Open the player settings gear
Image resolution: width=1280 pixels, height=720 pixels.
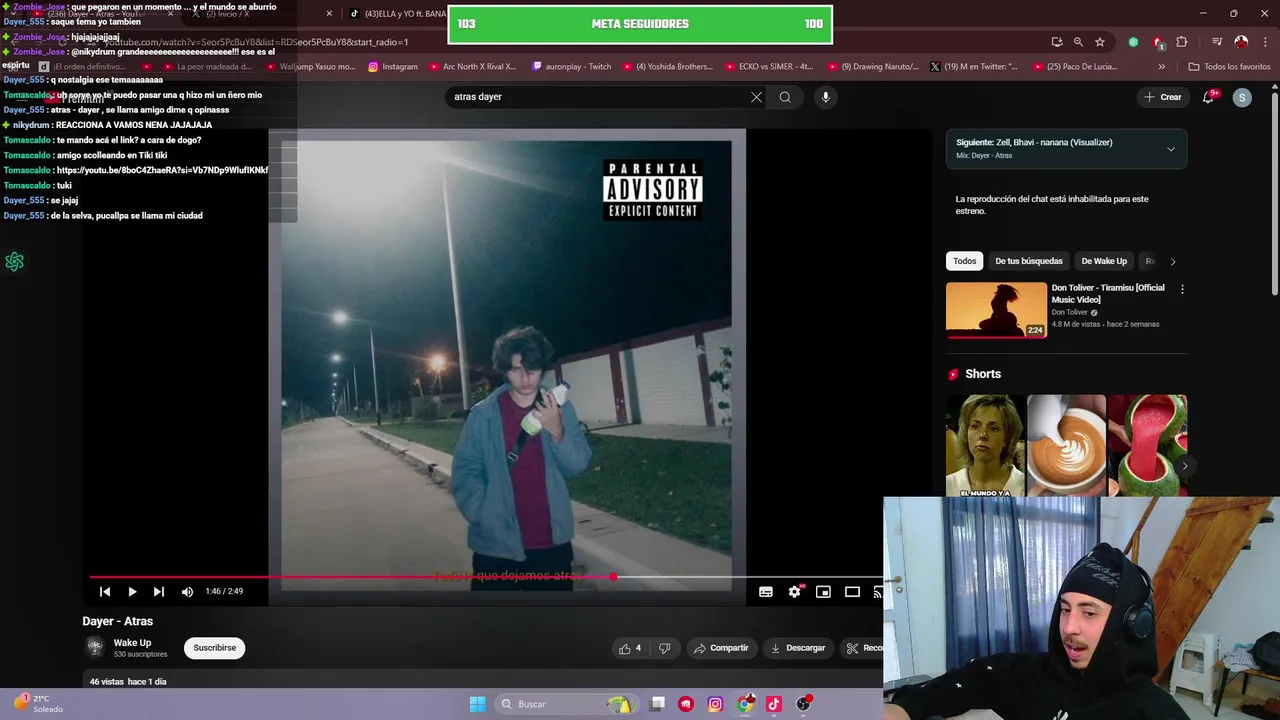tap(794, 592)
